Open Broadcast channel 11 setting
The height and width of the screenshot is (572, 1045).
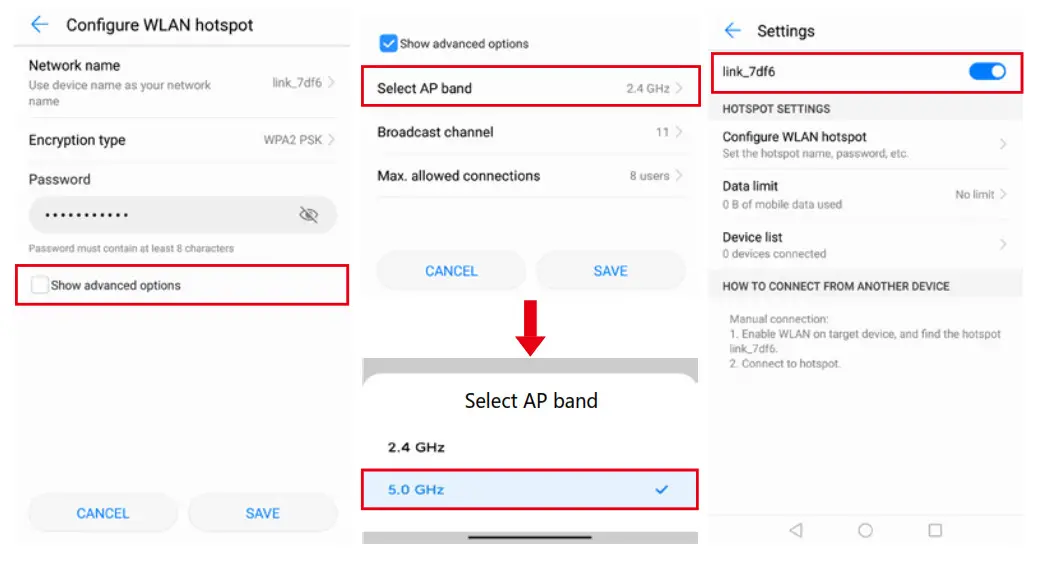point(530,132)
